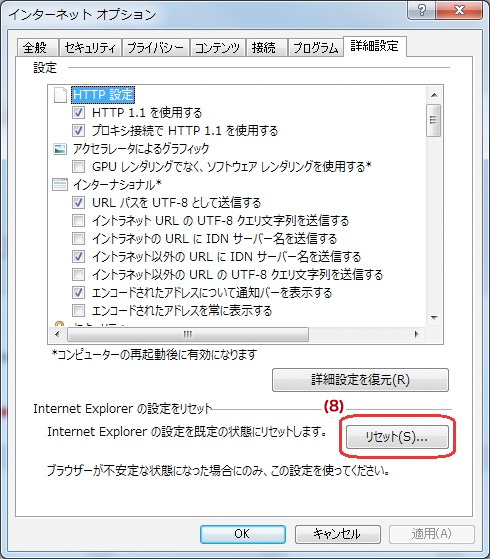Click the horizontal scroll left arrow

point(57,334)
